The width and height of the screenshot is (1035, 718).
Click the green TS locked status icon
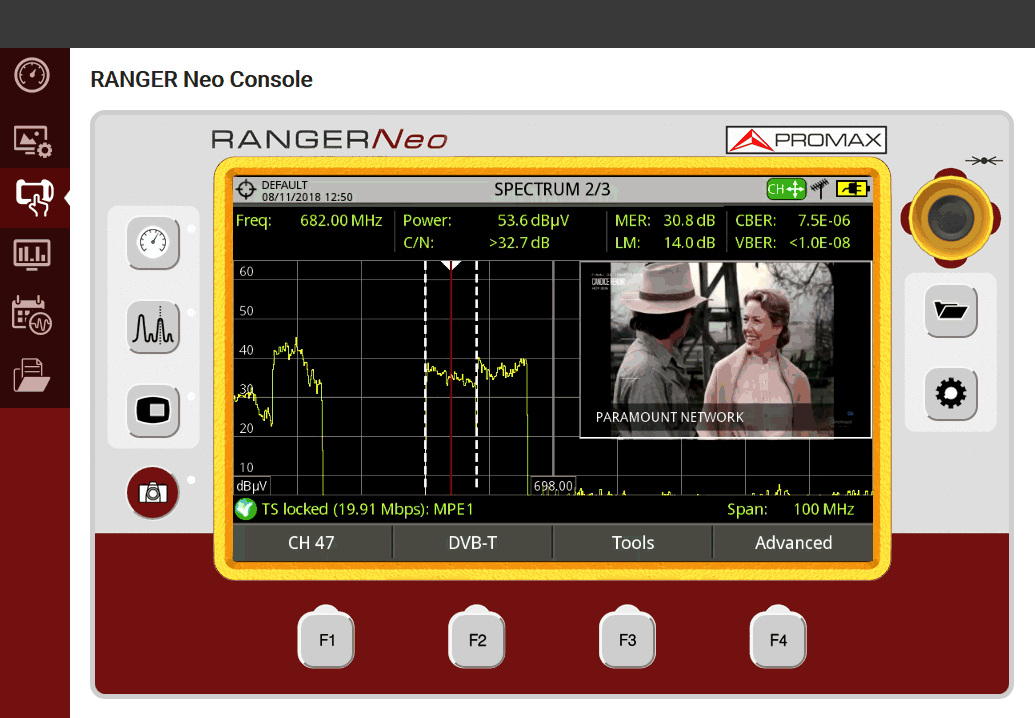point(246,509)
